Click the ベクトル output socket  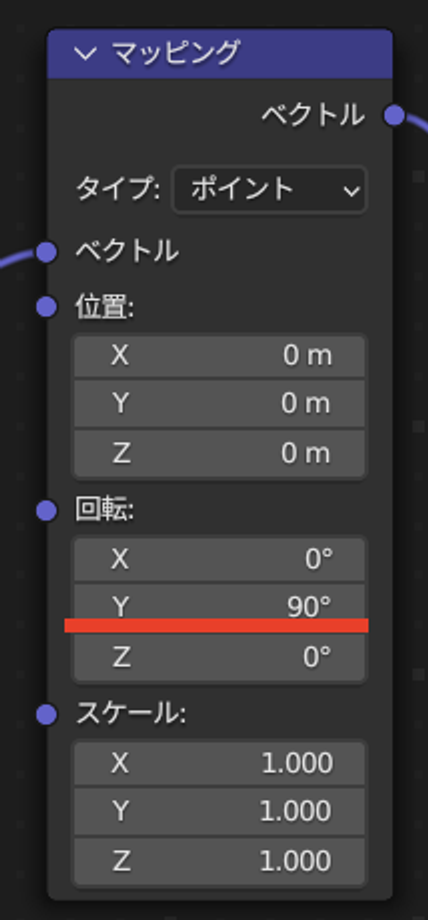(x=395, y=115)
